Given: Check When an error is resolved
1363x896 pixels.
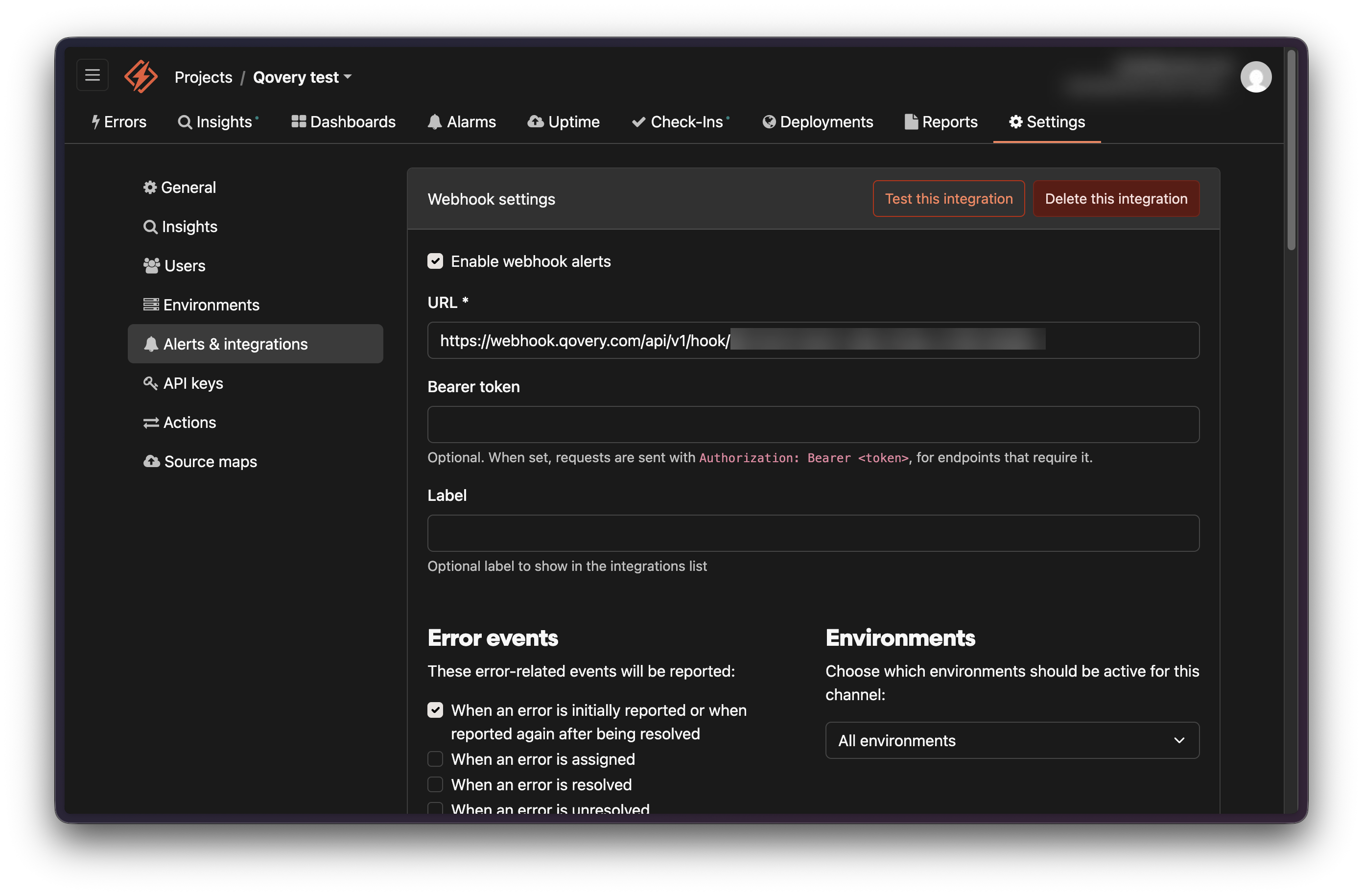Looking at the screenshot, I should 435,784.
